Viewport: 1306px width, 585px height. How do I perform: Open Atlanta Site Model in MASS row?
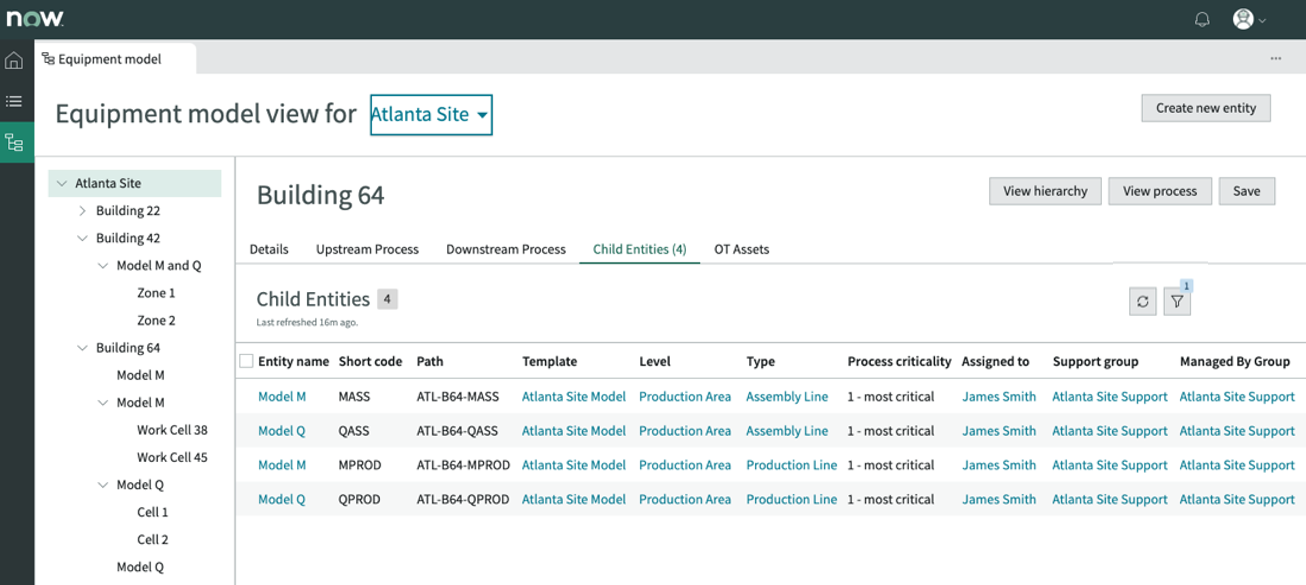pos(574,397)
